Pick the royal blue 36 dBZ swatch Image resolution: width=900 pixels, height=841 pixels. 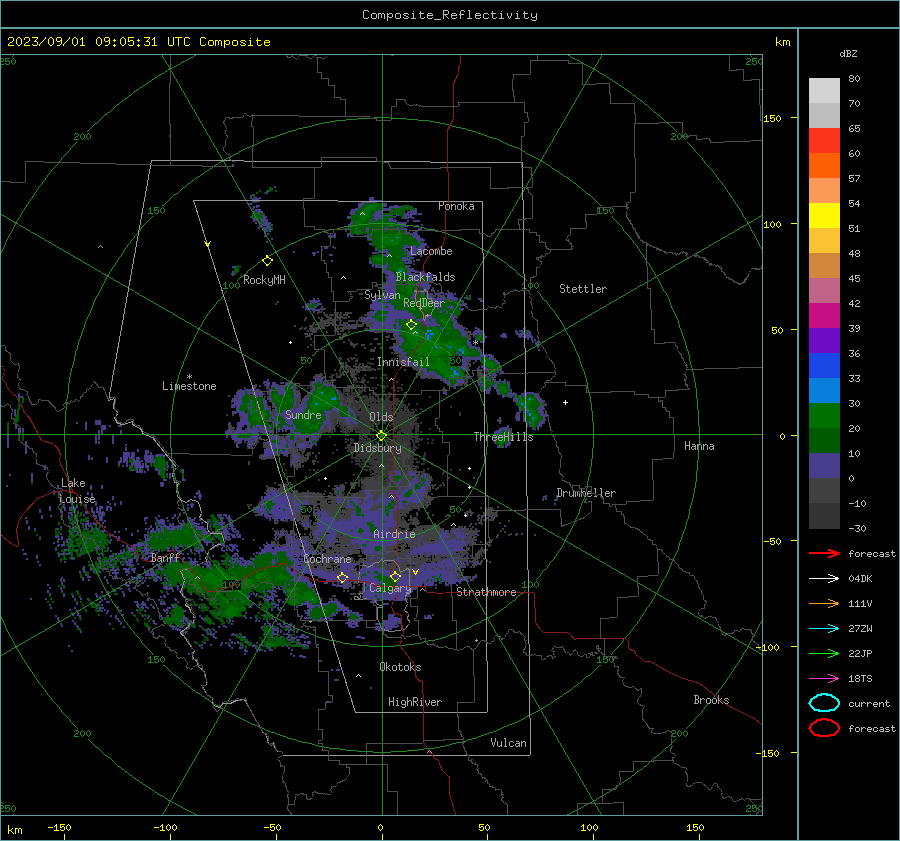click(824, 365)
